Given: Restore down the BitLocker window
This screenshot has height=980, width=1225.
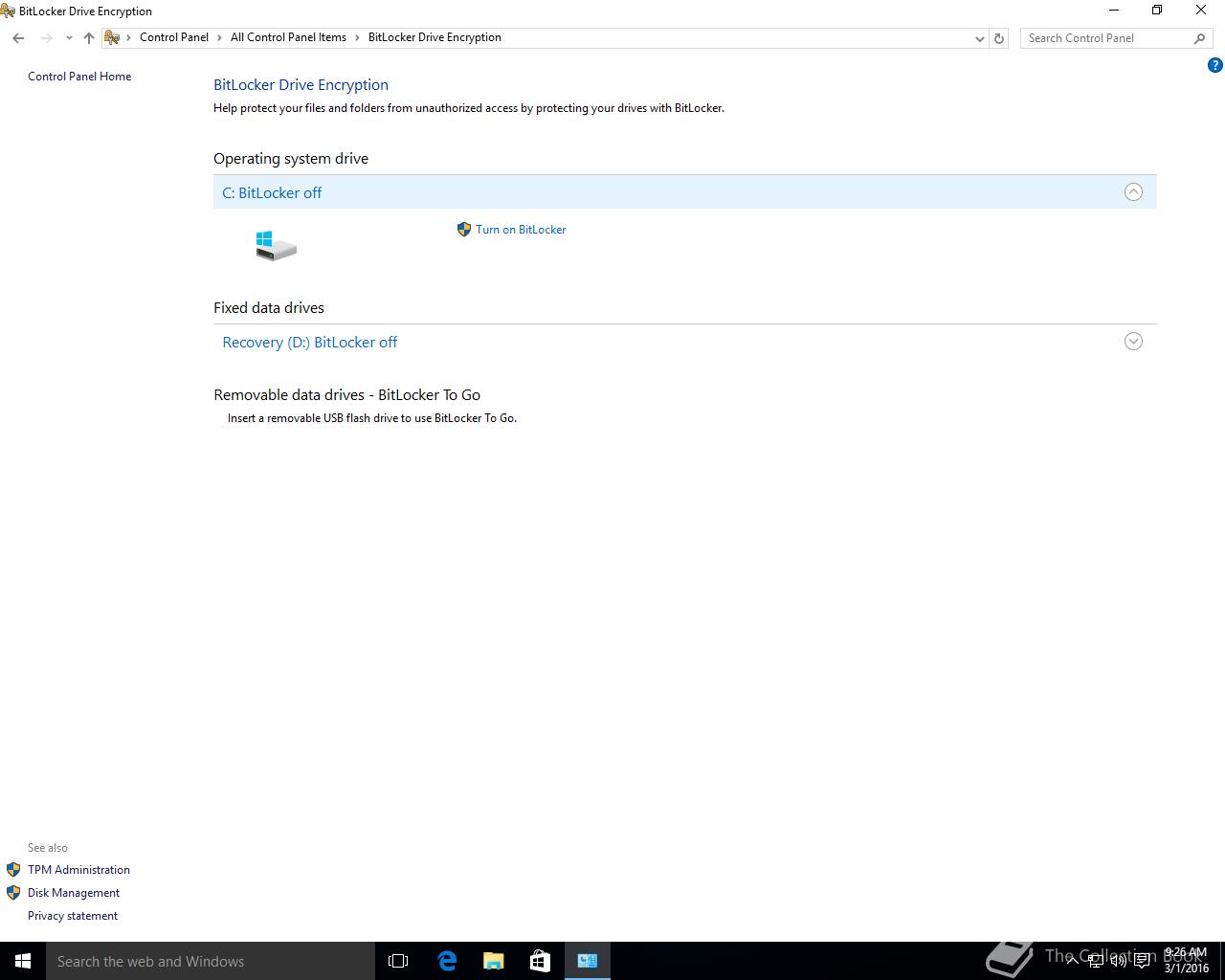Looking at the screenshot, I should pos(1157,11).
